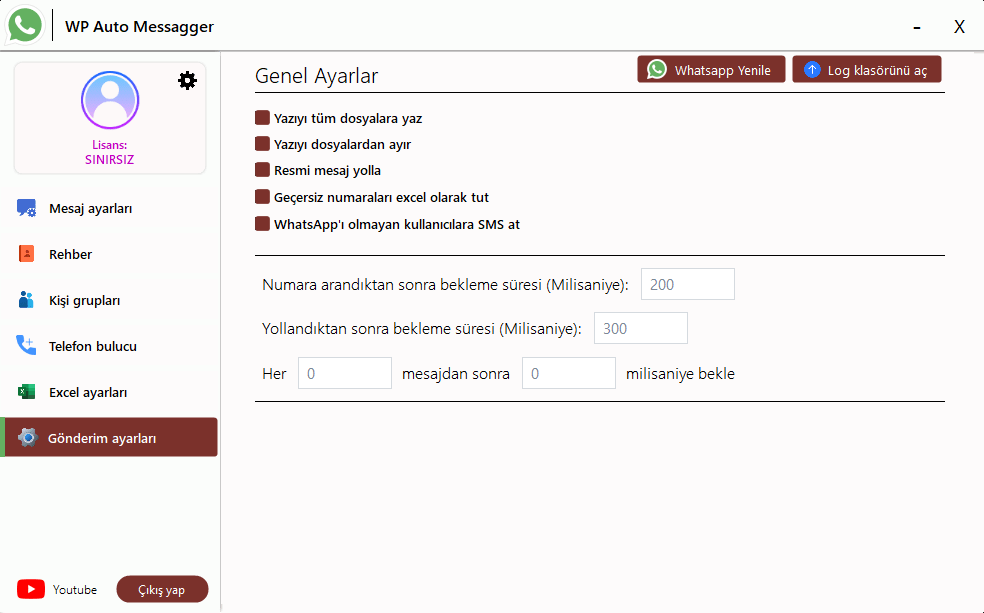Click the Excel ayarları spreadsheet icon
This screenshot has width=984, height=613.
(26, 392)
